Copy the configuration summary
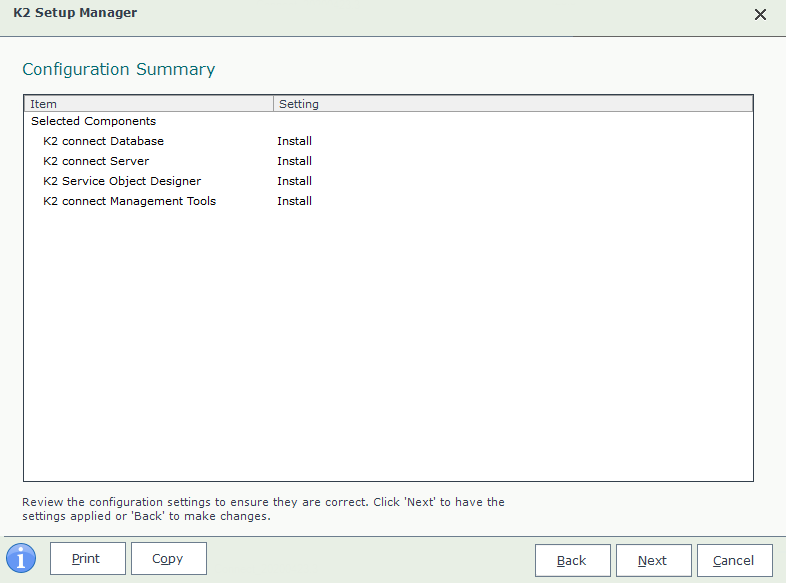786x583 pixels. (169, 558)
